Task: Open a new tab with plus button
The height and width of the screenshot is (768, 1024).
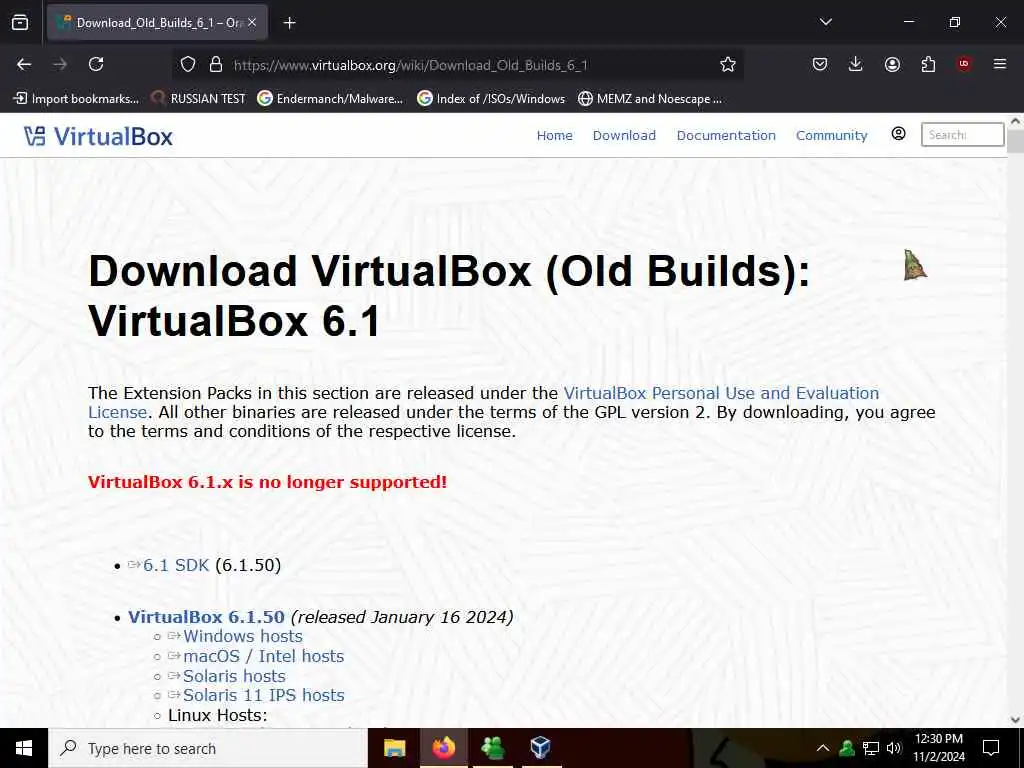Action: click(289, 23)
